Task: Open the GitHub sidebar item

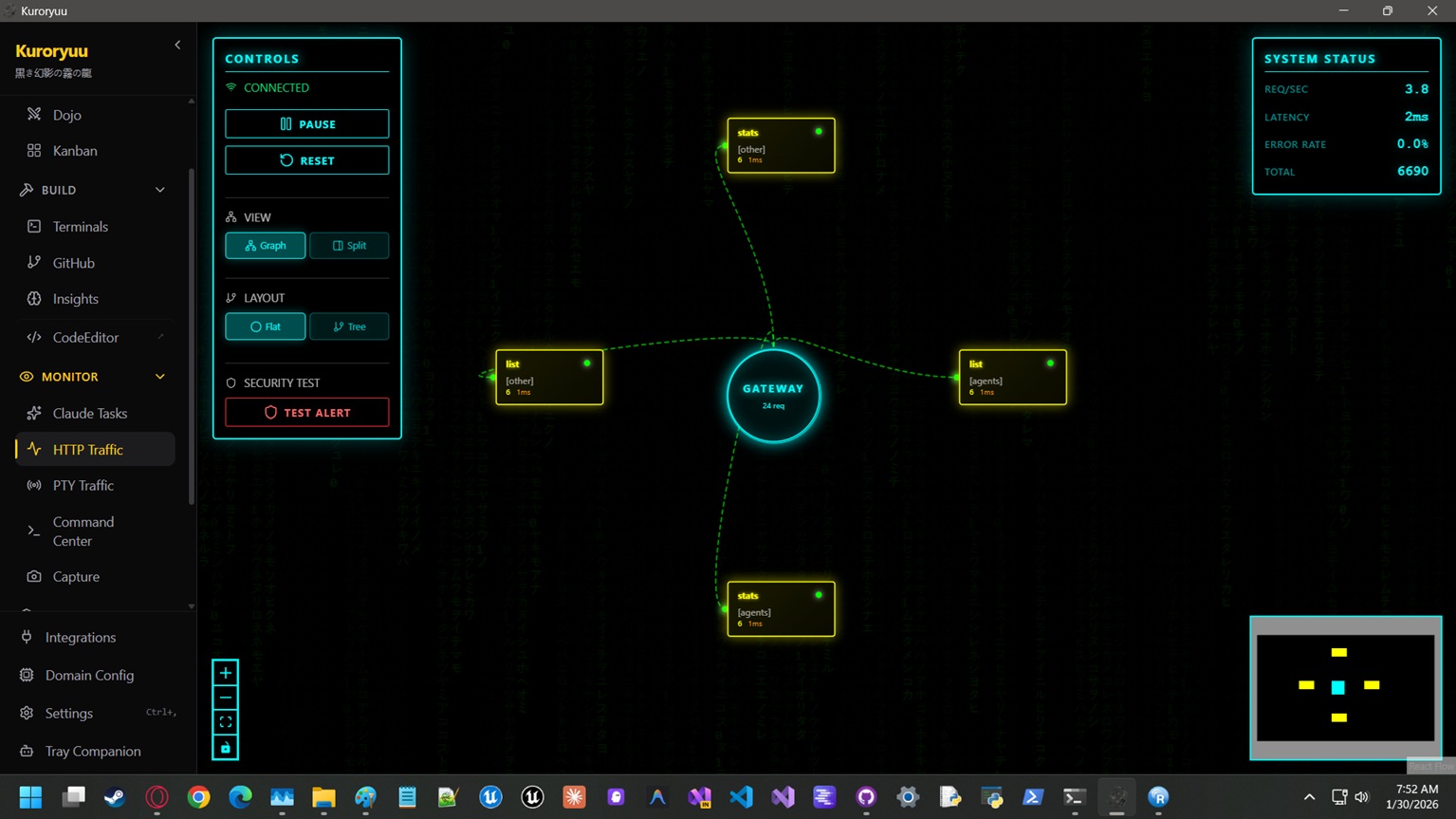Action: 73,263
